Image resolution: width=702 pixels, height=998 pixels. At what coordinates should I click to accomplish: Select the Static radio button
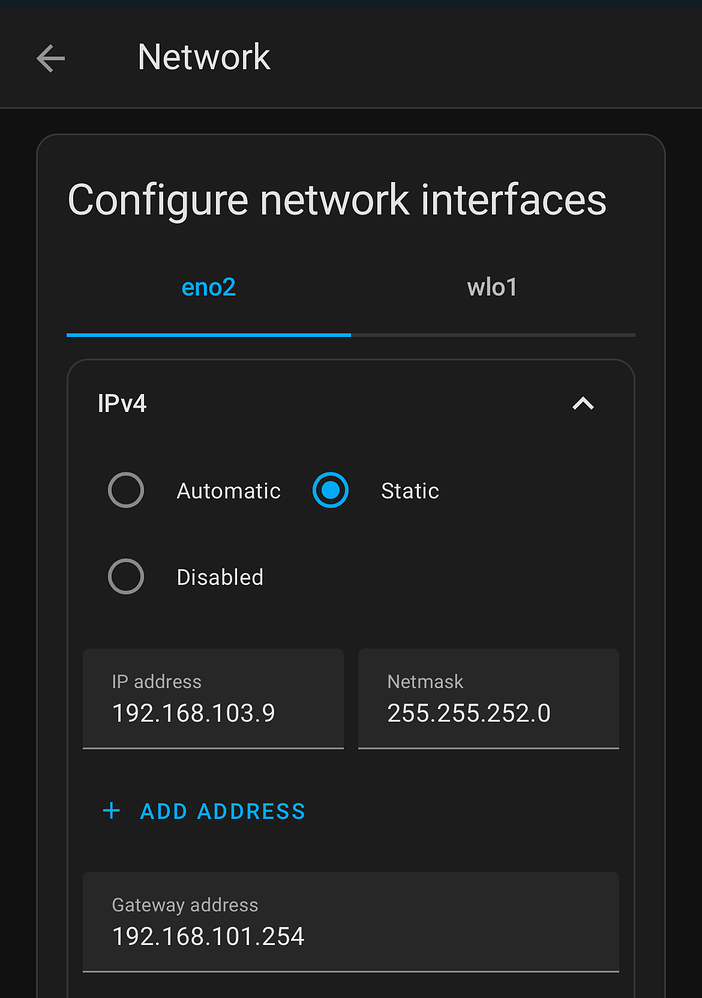coord(330,490)
